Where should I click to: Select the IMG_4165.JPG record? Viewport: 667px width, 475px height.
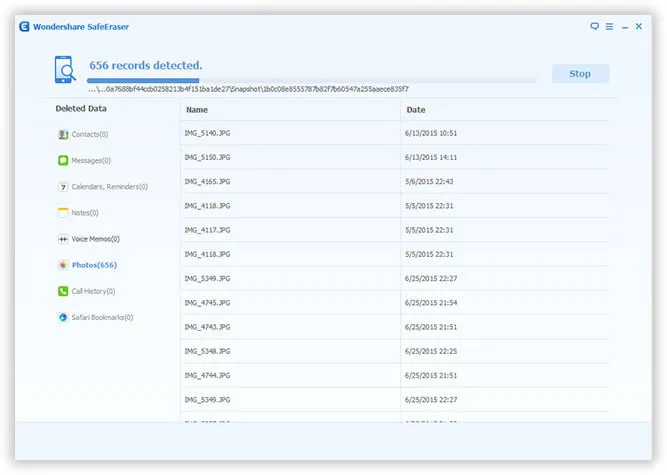click(290, 181)
